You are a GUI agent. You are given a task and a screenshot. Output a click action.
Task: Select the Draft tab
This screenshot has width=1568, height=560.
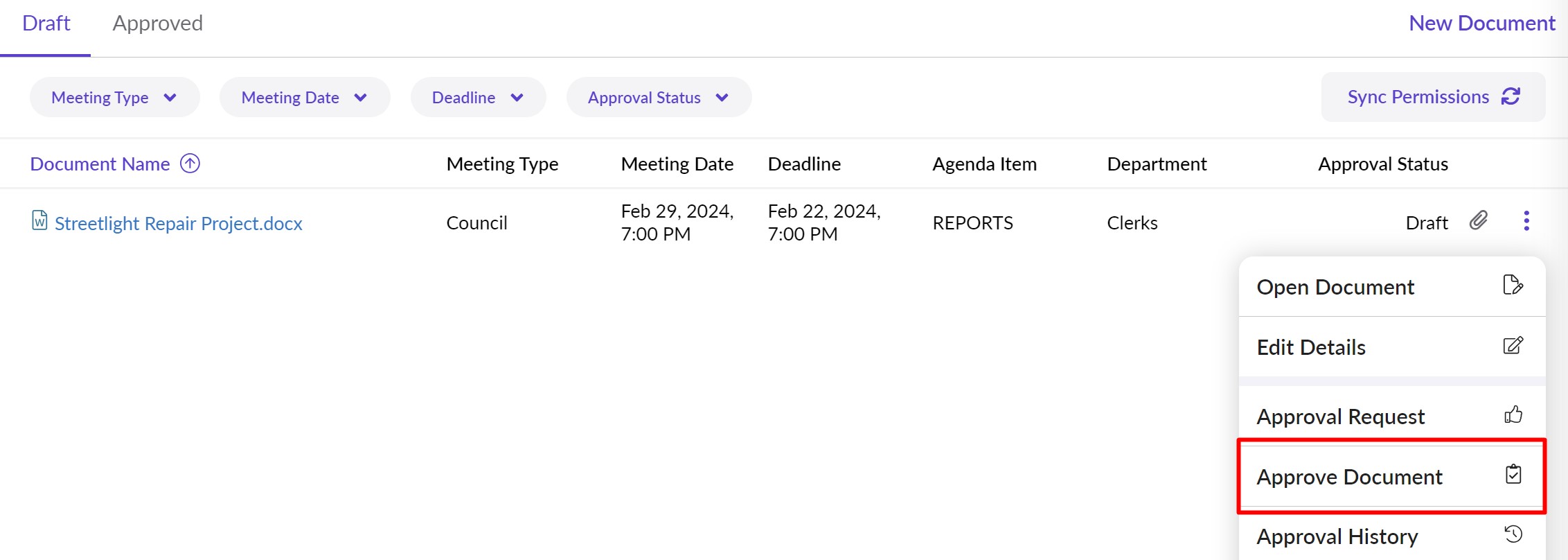tap(46, 24)
